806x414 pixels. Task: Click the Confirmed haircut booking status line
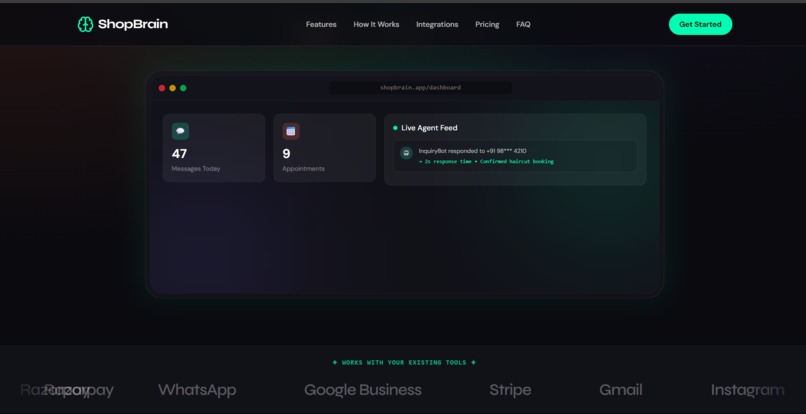pyautogui.click(x=486, y=161)
